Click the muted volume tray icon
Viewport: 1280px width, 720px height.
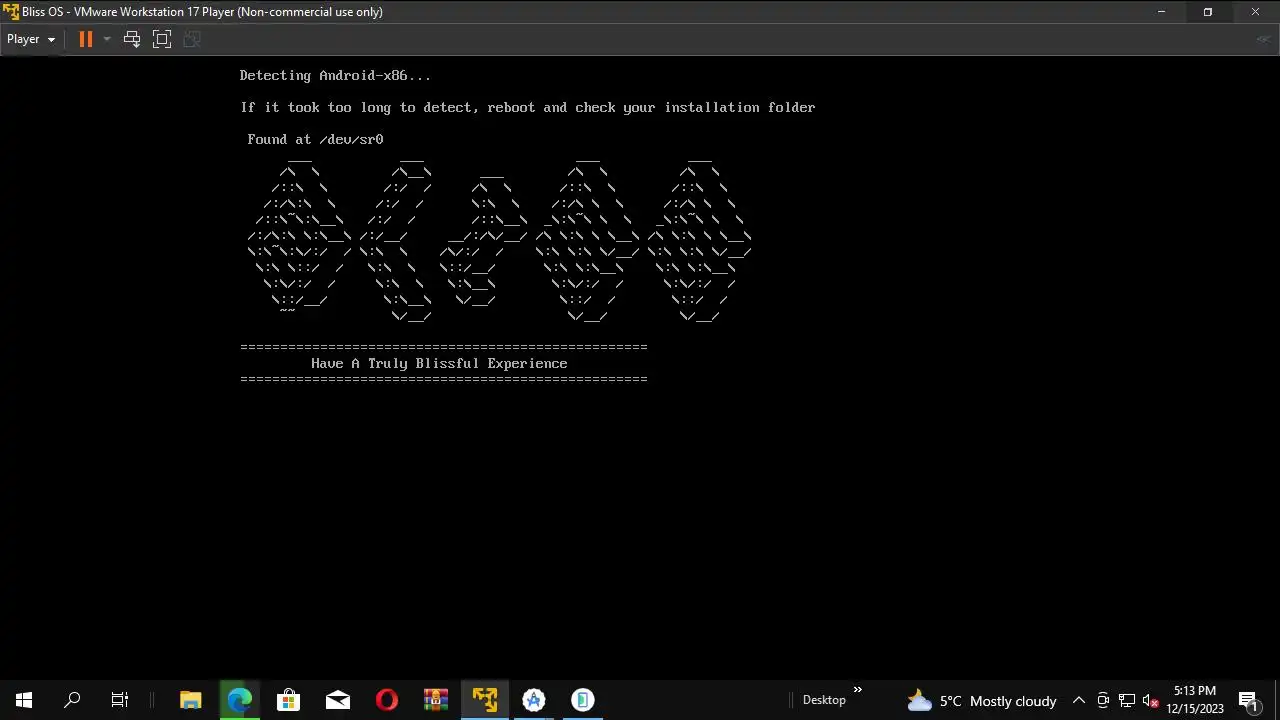pos(1151,700)
